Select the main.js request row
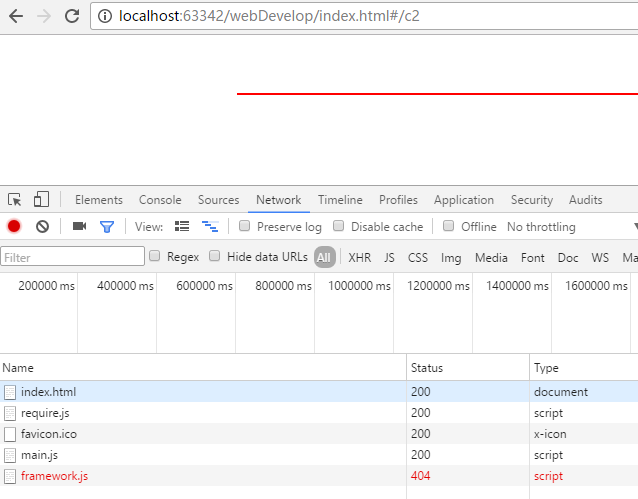 319,455
